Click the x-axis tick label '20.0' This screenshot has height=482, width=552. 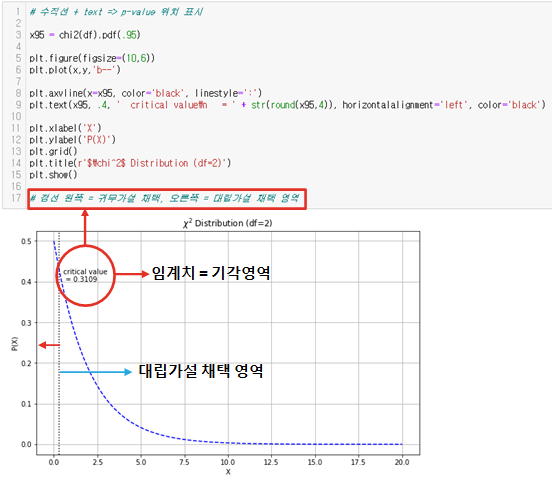(x=402, y=462)
